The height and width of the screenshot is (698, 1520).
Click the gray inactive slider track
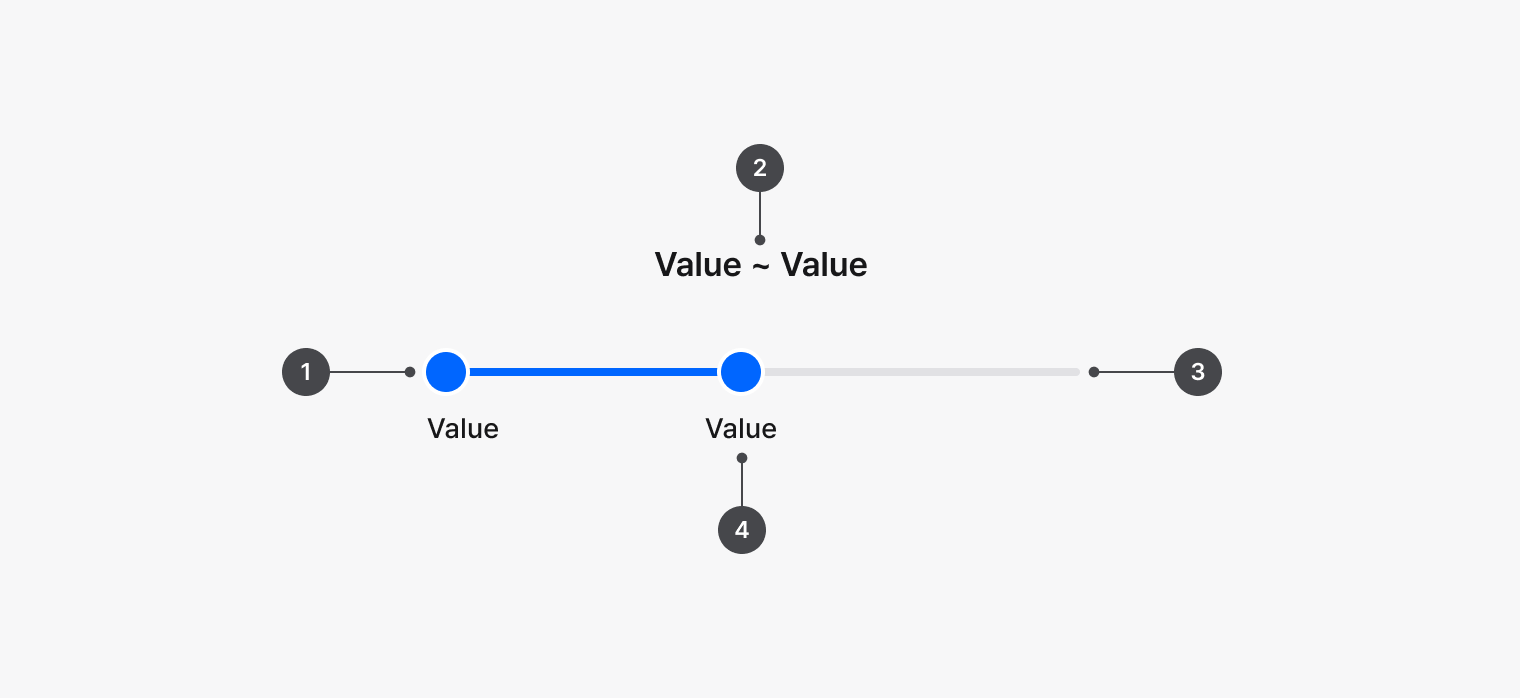(920, 372)
